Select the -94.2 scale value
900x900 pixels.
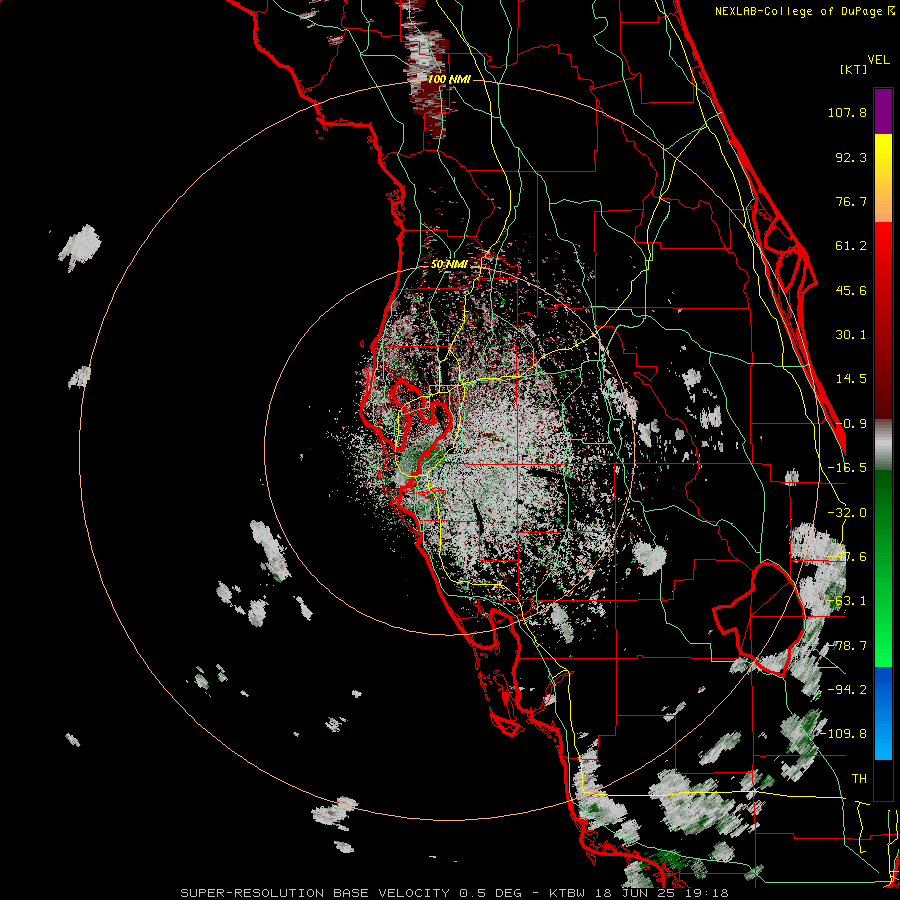tap(847, 689)
